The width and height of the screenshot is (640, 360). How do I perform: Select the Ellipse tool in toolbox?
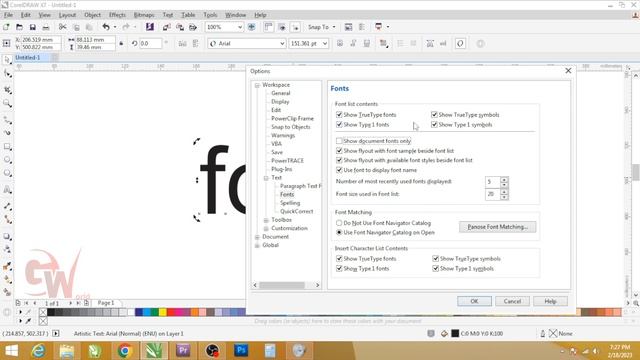tap(7, 160)
